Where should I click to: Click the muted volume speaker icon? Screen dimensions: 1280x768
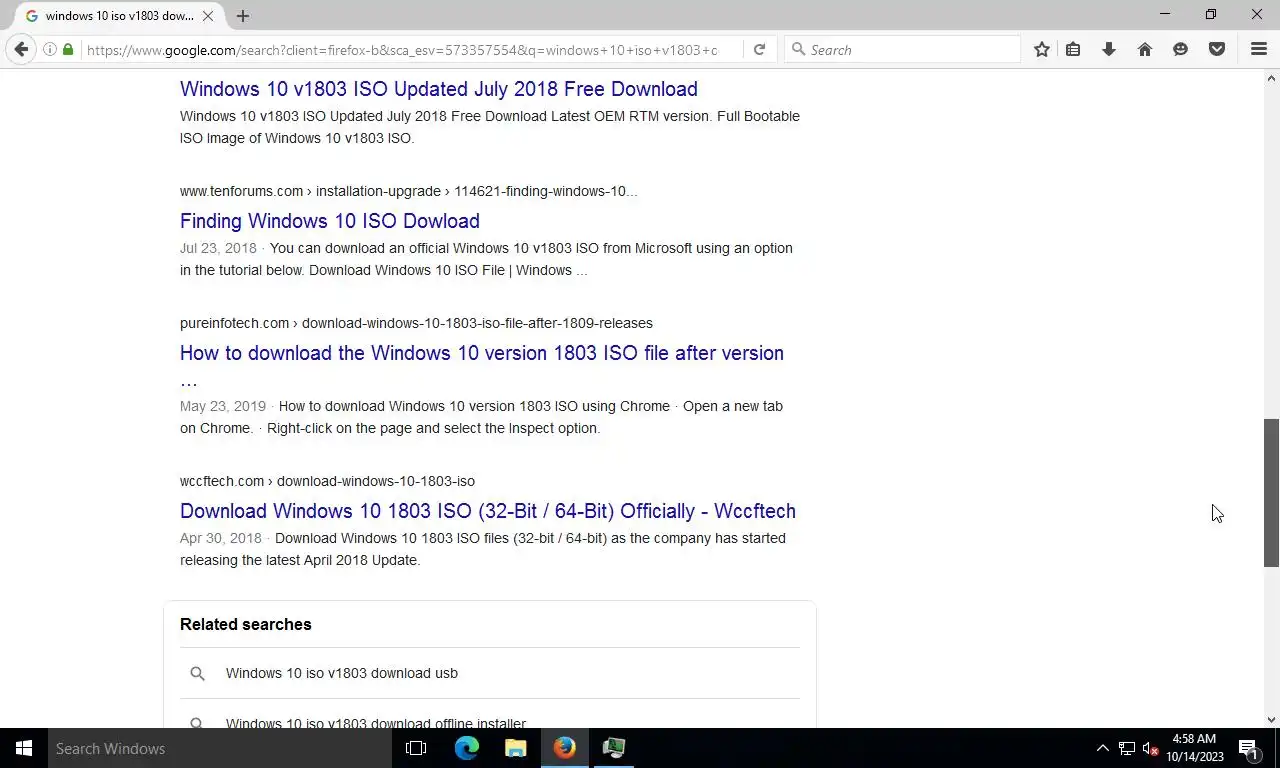(1150, 748)
